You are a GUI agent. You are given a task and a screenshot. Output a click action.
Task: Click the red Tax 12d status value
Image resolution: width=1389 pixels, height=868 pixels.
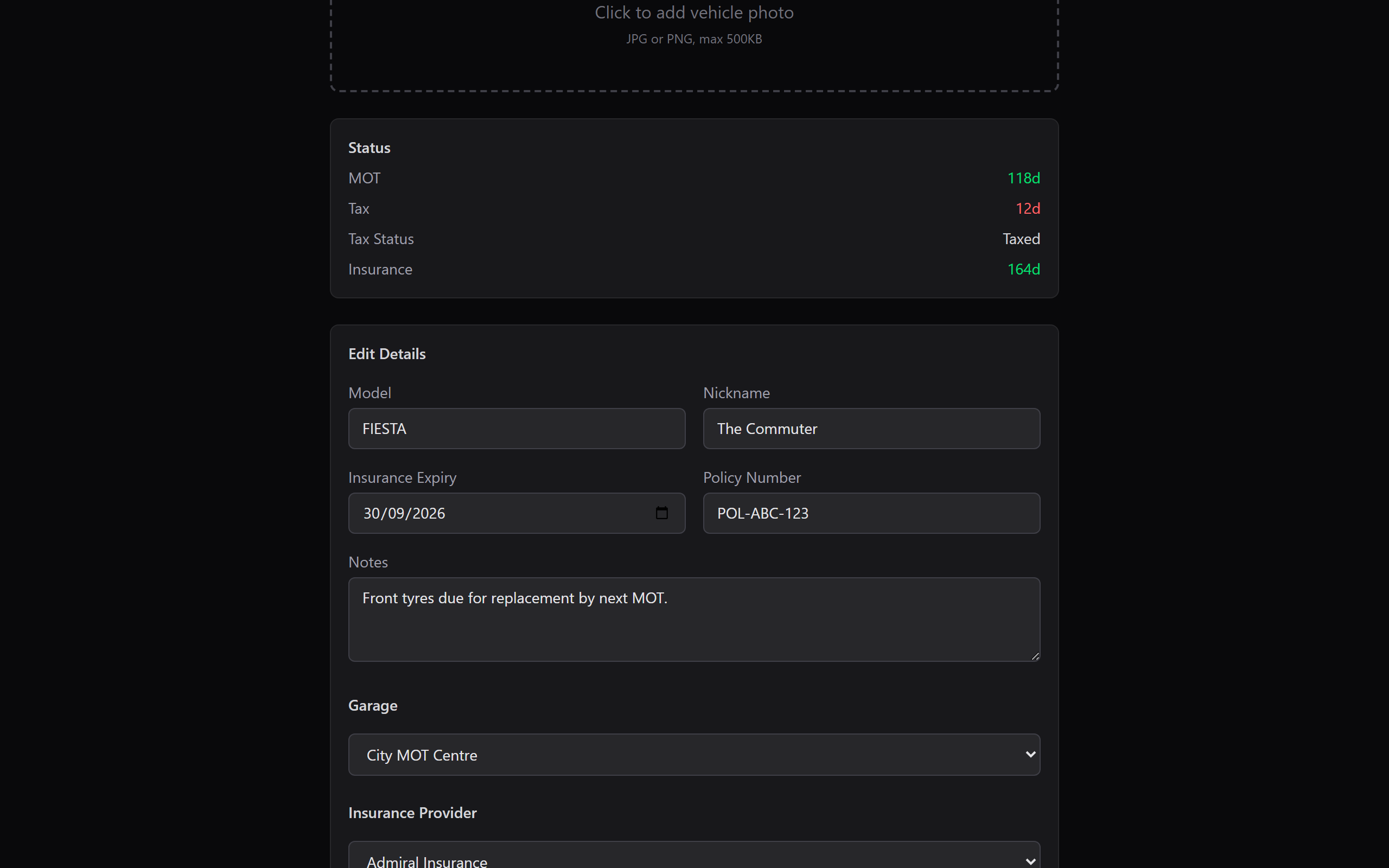click(1027, 208)
